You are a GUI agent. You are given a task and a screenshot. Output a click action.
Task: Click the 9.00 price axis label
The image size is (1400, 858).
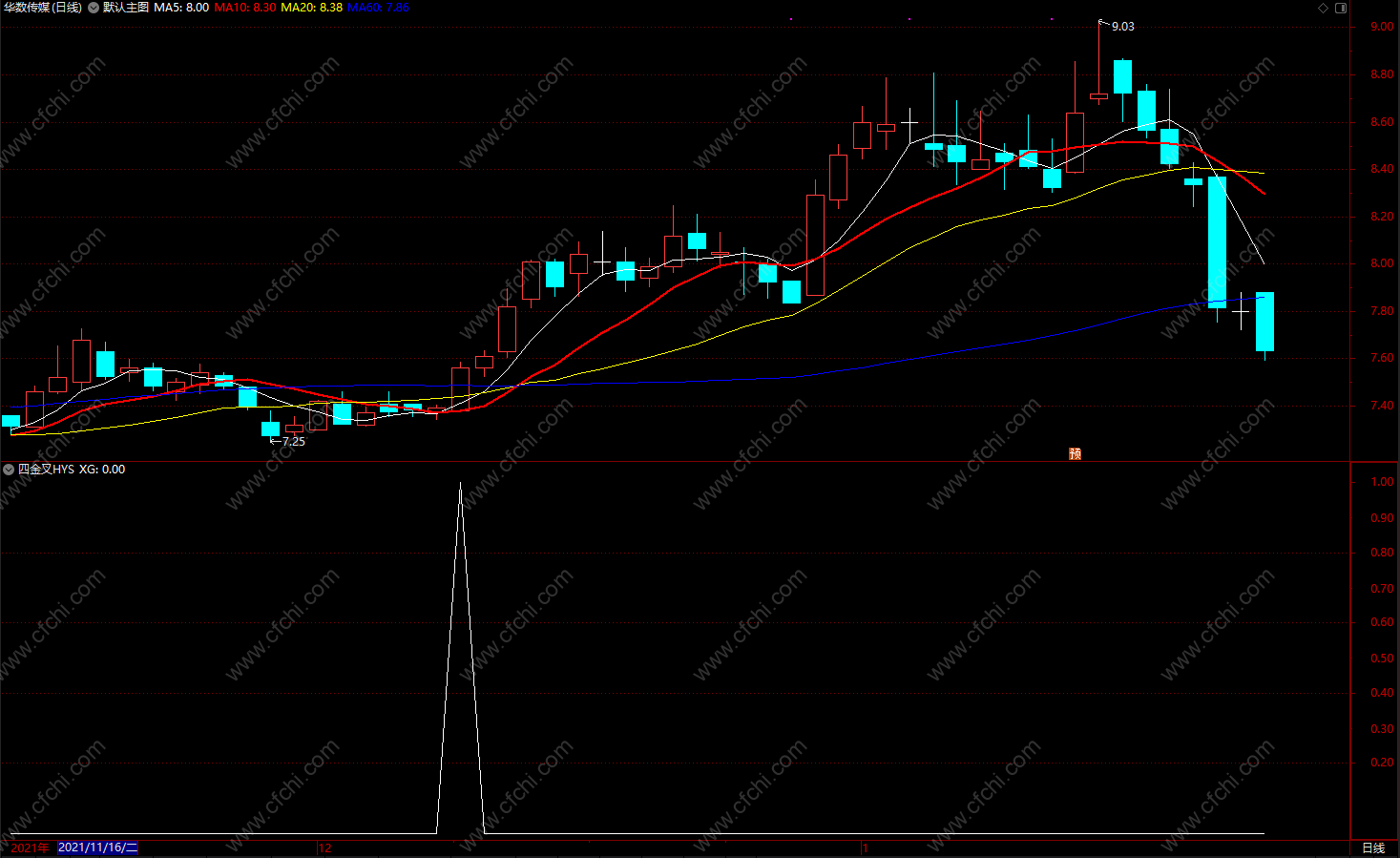[1382, 27]
